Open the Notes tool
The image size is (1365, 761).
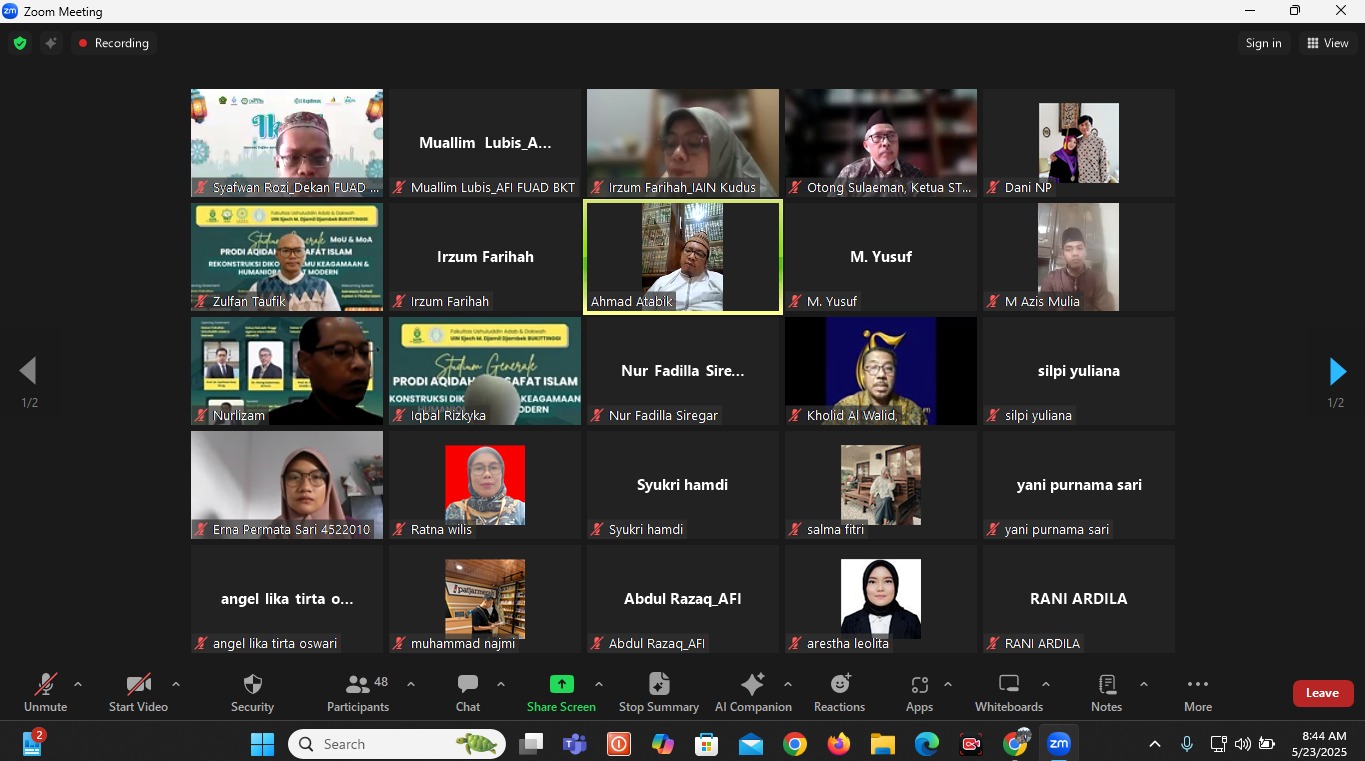(x=1106, y=692)
